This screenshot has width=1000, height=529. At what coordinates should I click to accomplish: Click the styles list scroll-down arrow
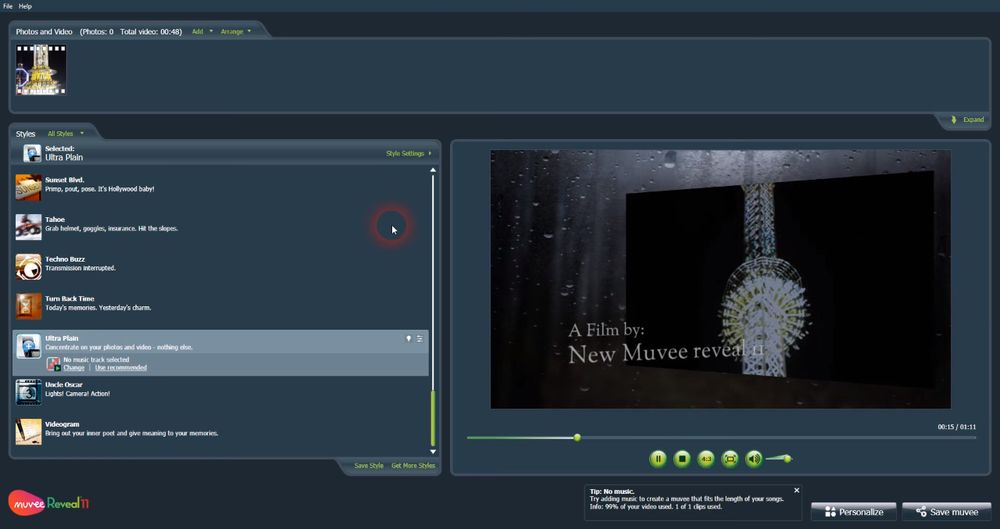point(433,452)
